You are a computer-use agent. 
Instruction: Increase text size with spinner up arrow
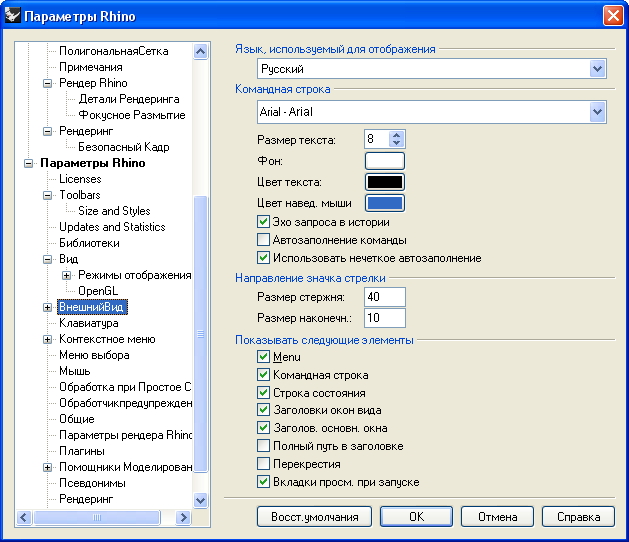coord(397,135)
